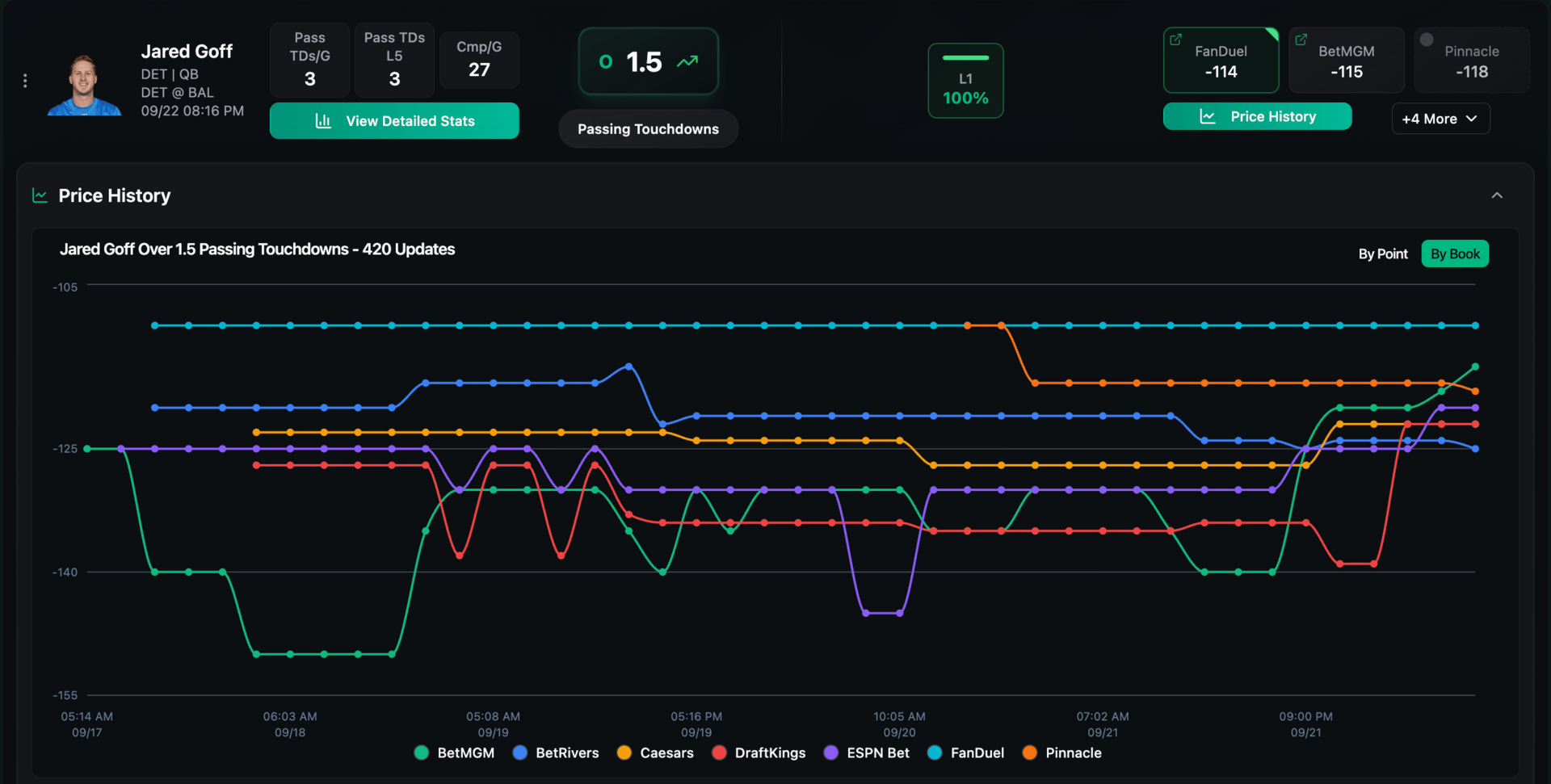
Task: Click the -140 y-axis label
Action: (x=65, y=572)
